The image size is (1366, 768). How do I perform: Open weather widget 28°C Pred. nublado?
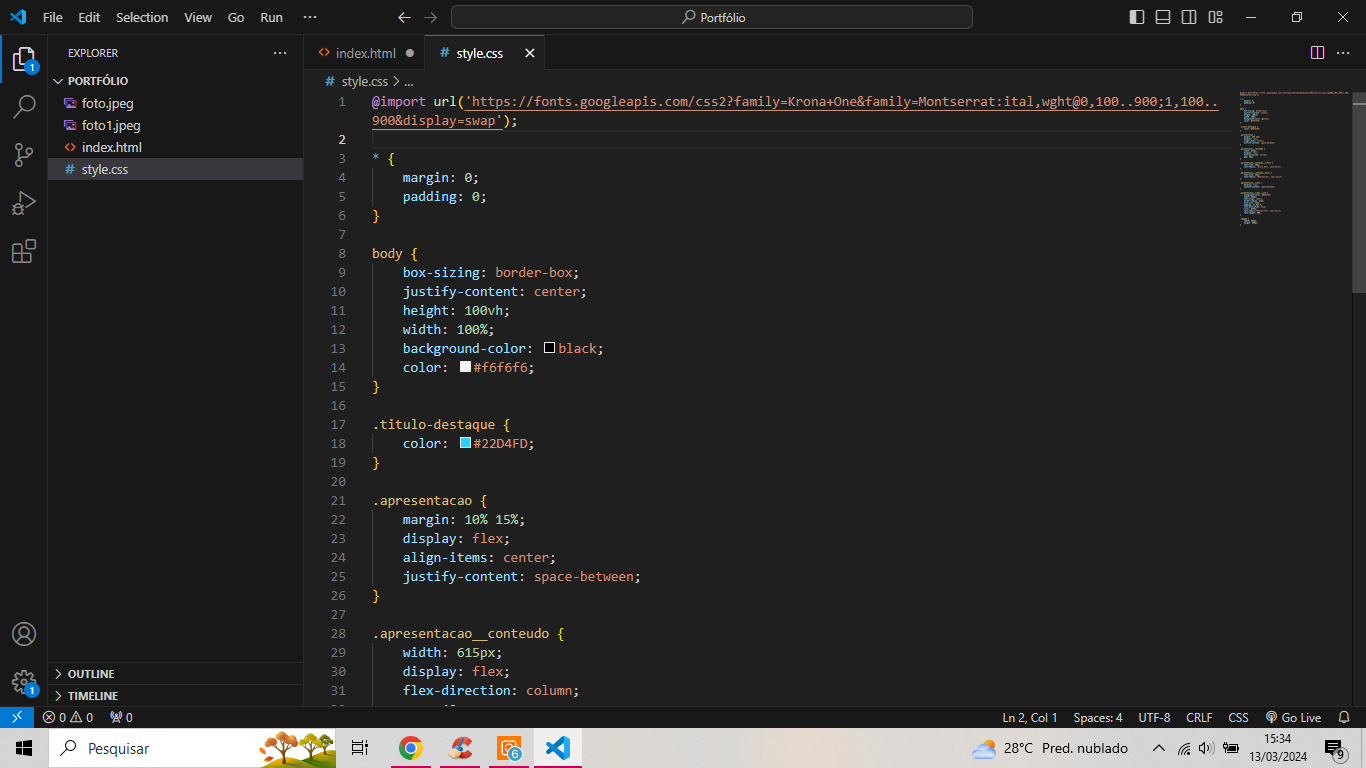point(1050,748)
